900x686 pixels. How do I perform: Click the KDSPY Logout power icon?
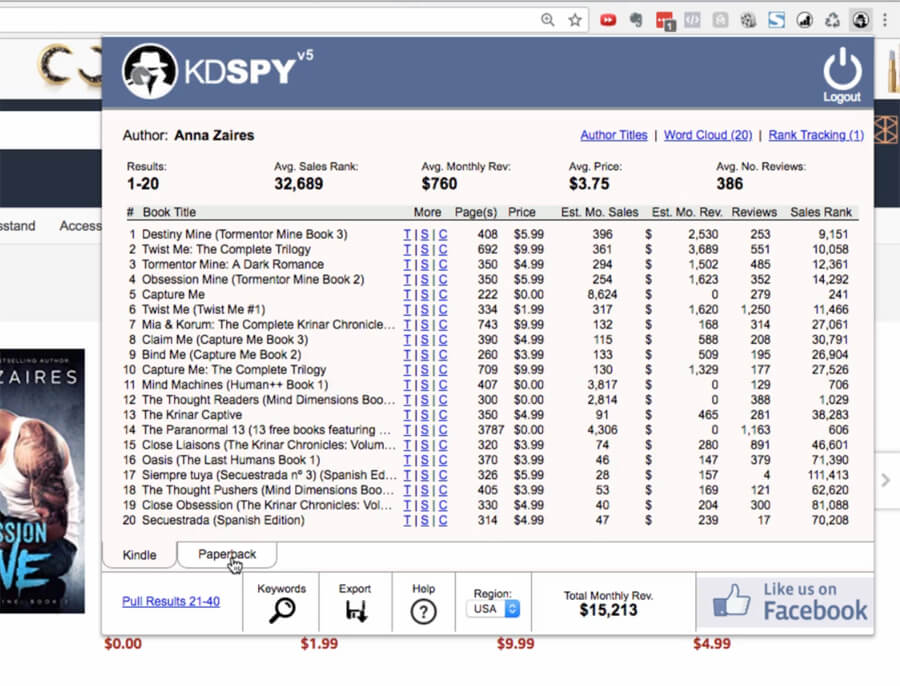click(x=842, y=75)
